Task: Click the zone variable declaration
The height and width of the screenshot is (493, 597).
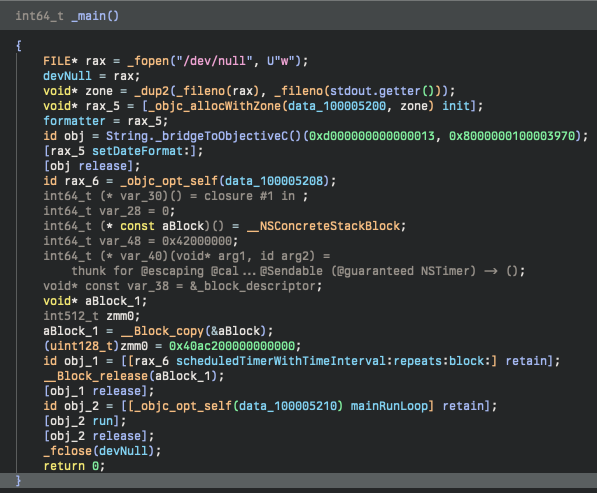Action: pyautogui.click(x=99, y=91)
